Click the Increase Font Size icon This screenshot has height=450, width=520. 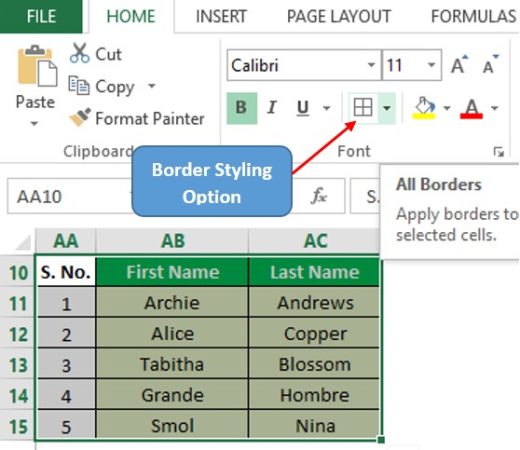pyautogui.click(x=459, y=65)
